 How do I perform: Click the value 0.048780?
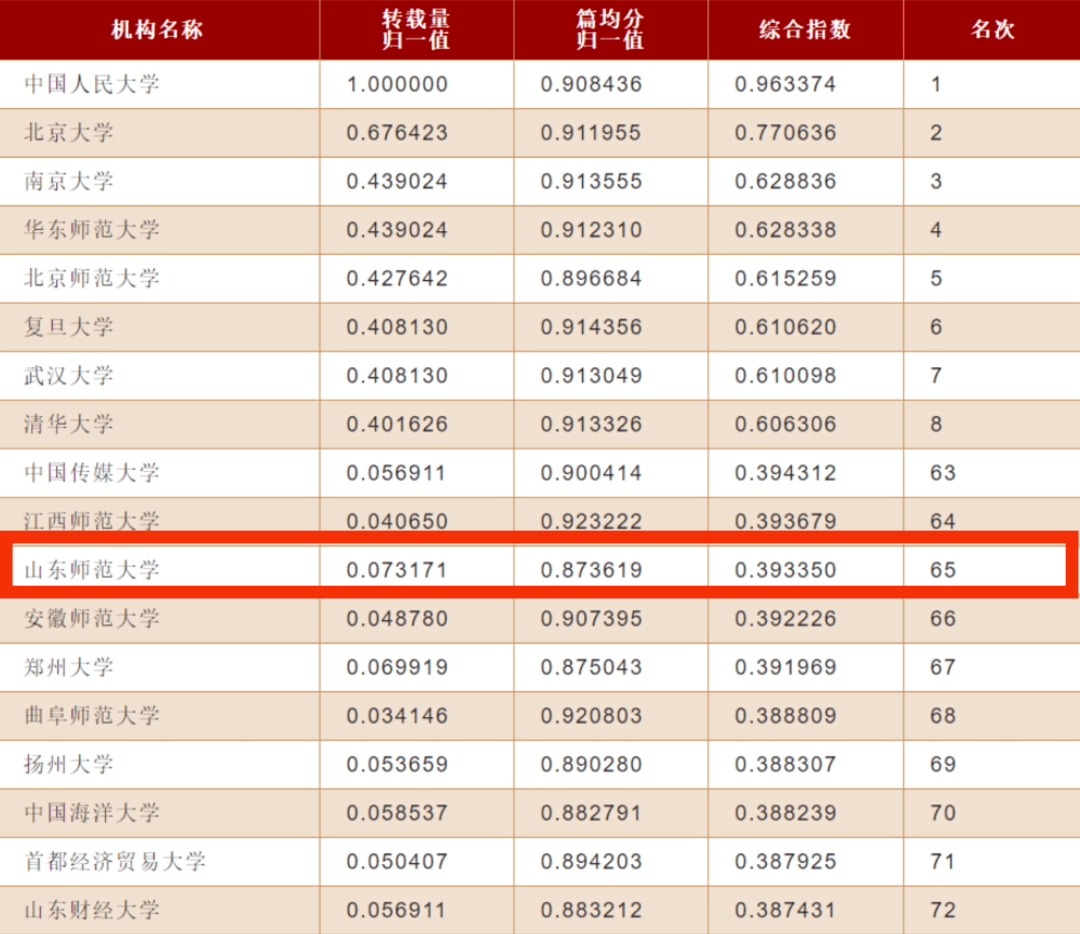click(x=397, y=619)
